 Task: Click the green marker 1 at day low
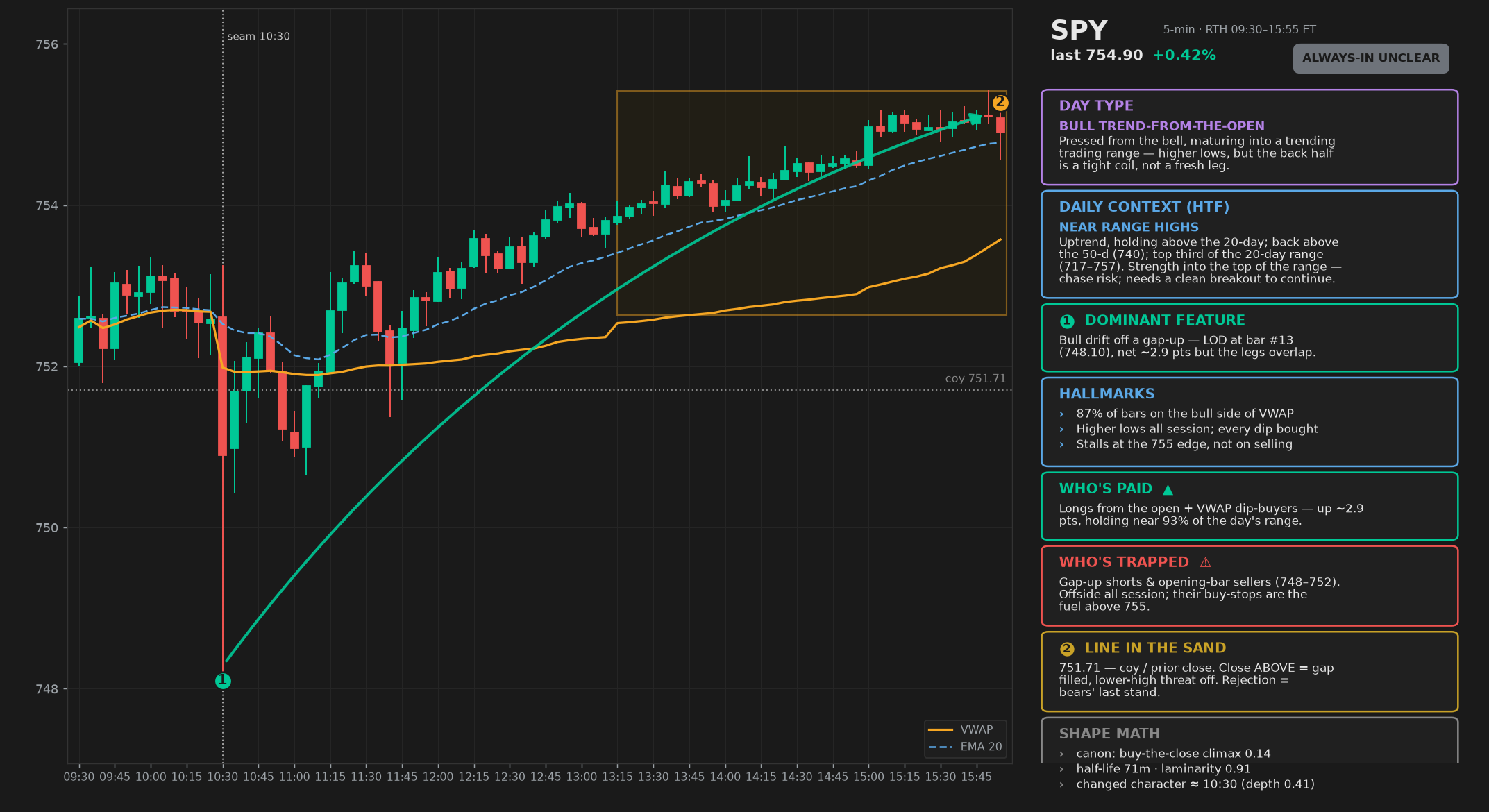[x=223, y=681]
